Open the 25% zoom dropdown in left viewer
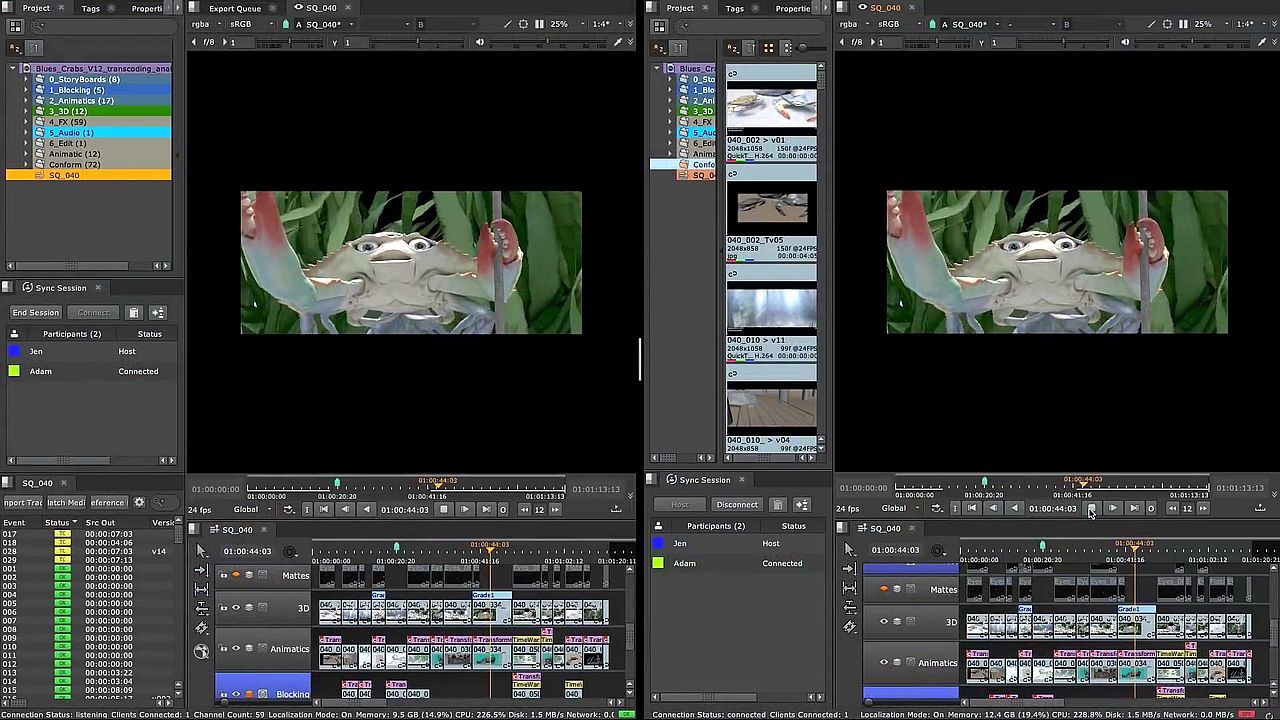 pyautogui.click(x=563, y=24)
